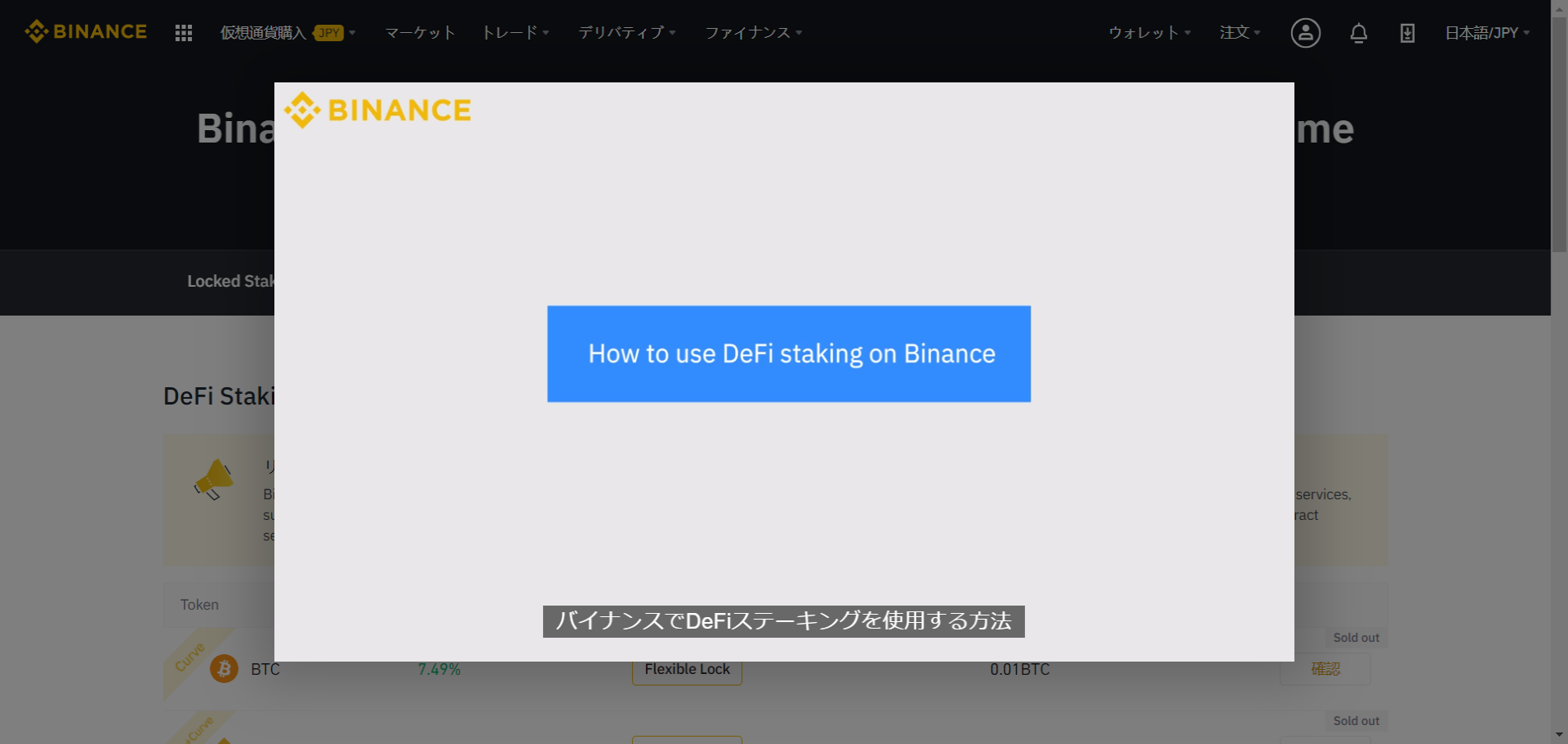Click the 0.01BTC minimum amount value
Image resolution: width=1568 pixels, height=744 pixels.
point(1020,669)
